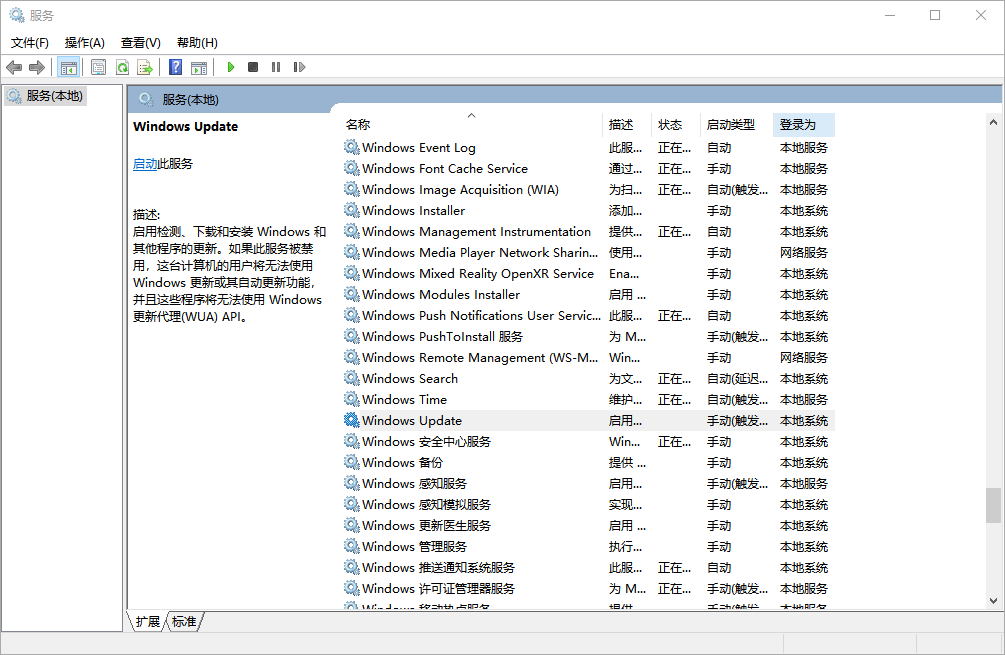This screenshot has width=1005, height=655.
Task: Click the scrollbar down arrow
Action: coord(993,601)
